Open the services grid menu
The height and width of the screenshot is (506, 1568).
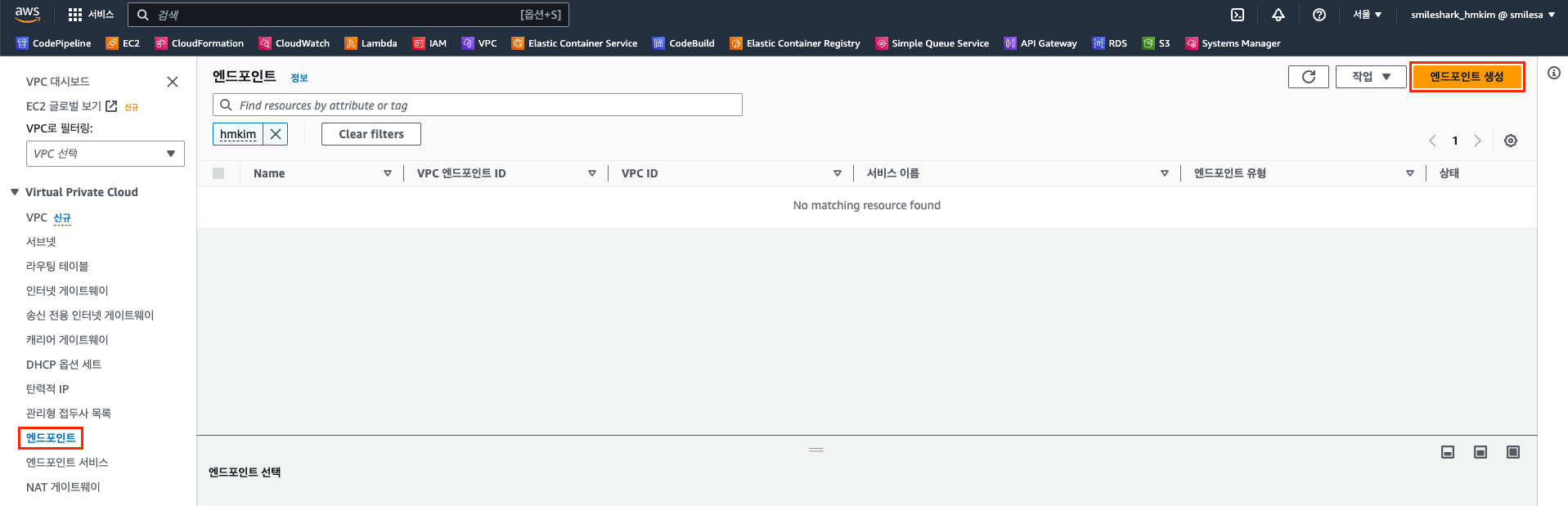point(91,15)
